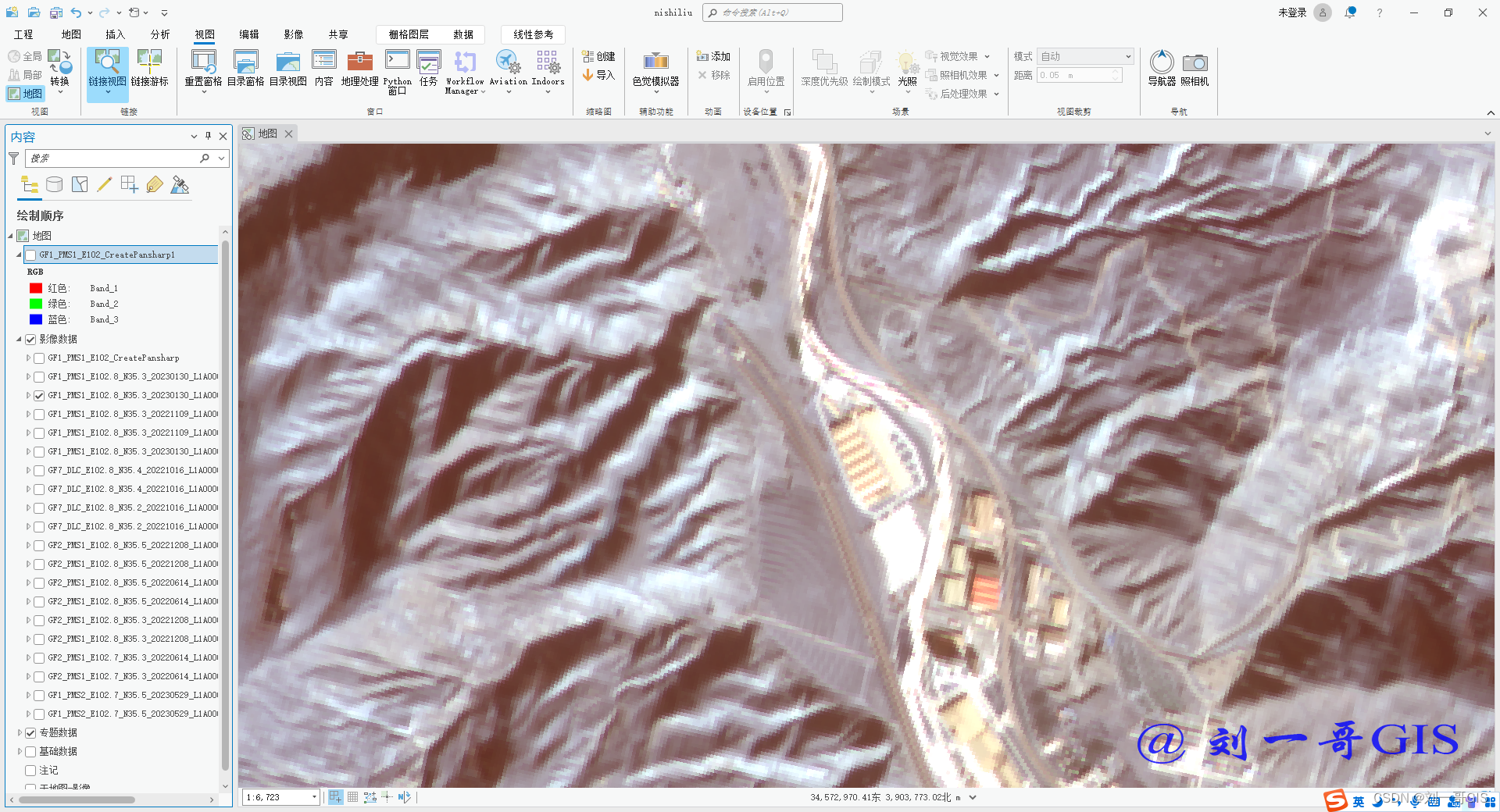Check the GF1_PMS1_E102_CreatePansharp layer under 影像数据
Image resolution: width=1500 pixels, height=812 pixels.
[x=39, y=358]
